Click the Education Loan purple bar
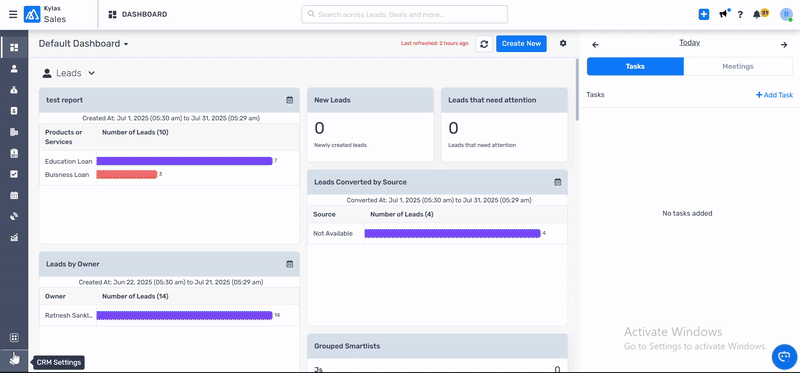This screenshot has height=373, width=800. pyautogui.click(x=184, y=161)
